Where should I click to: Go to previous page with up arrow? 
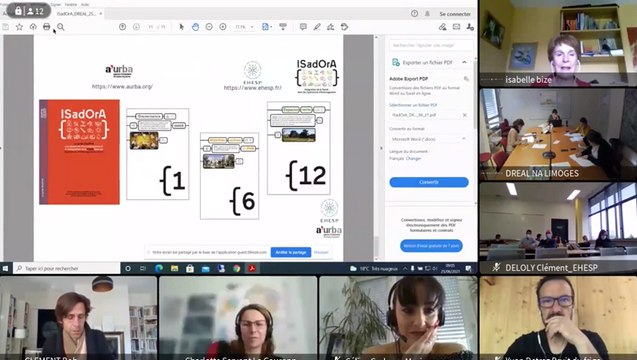(122, 27)
